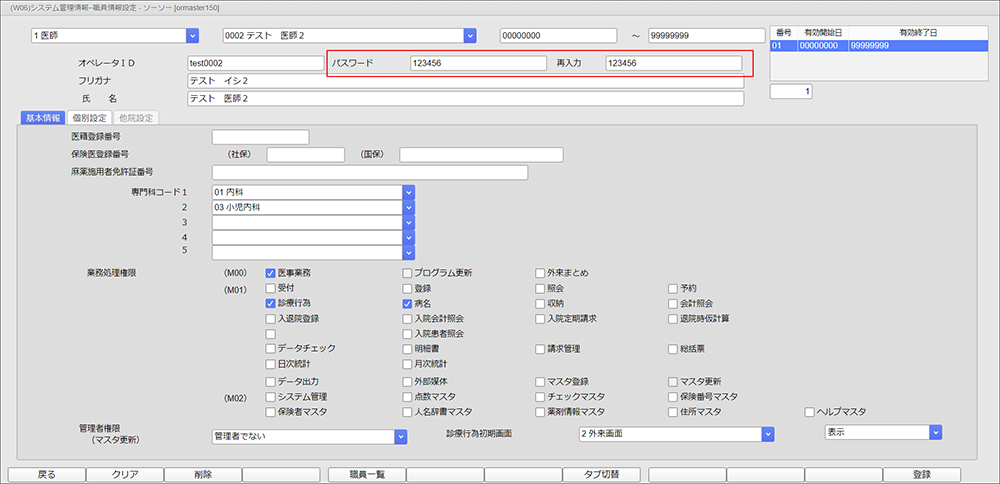Screen dimensions: 1000x484
Task: Check the 保険番号マスタ checkbox
Action: [x=673, y=397]
